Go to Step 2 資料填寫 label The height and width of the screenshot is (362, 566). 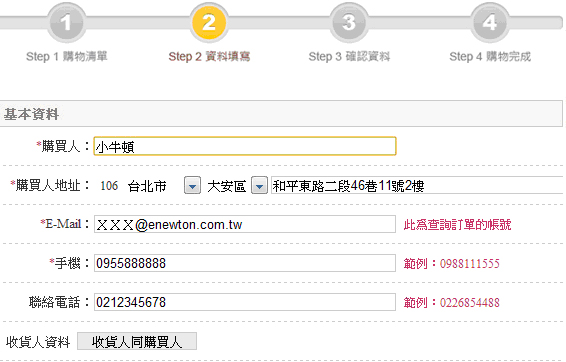point(209,56)
